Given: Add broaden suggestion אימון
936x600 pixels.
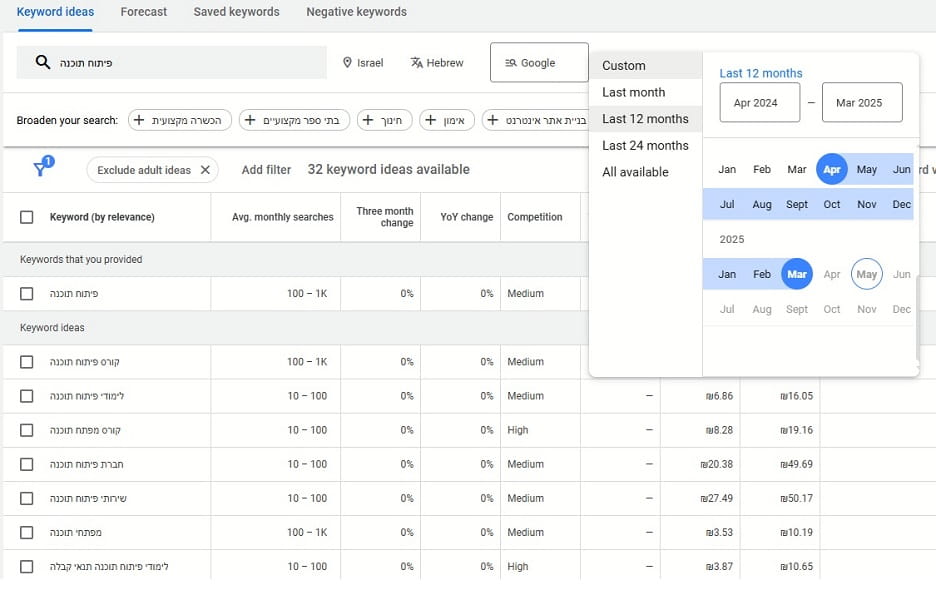Looking at the screenshot, I should (x=447, y=120).
